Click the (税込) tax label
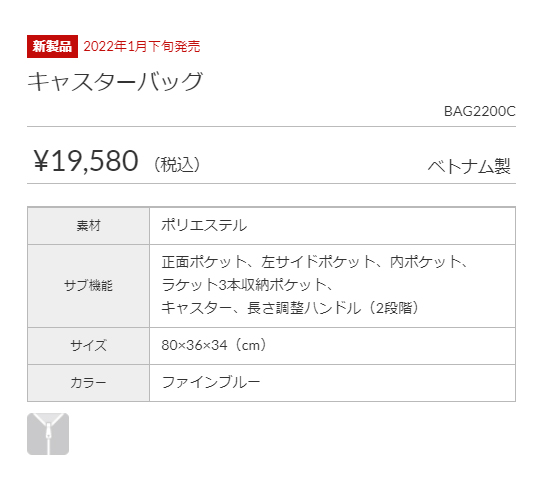 tap(177, 164)
